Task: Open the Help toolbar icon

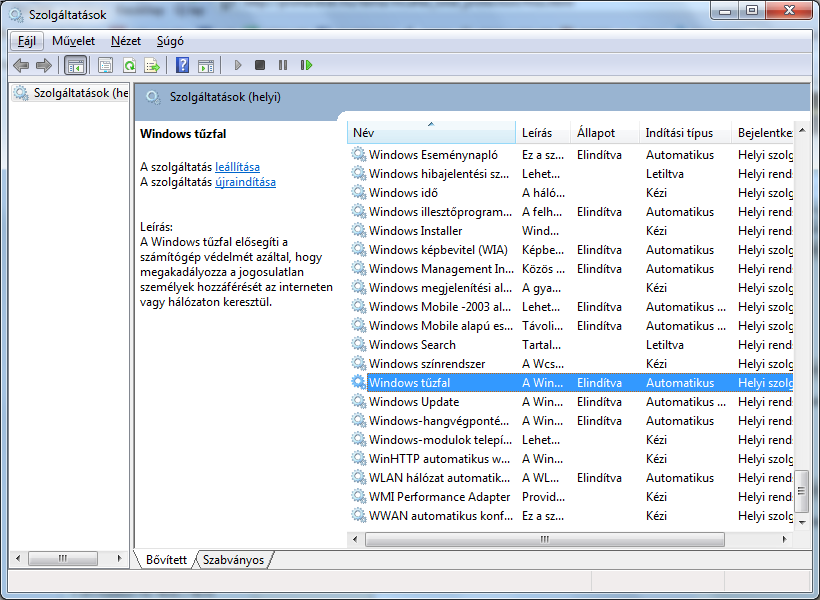Action: [x=183, y=65]
